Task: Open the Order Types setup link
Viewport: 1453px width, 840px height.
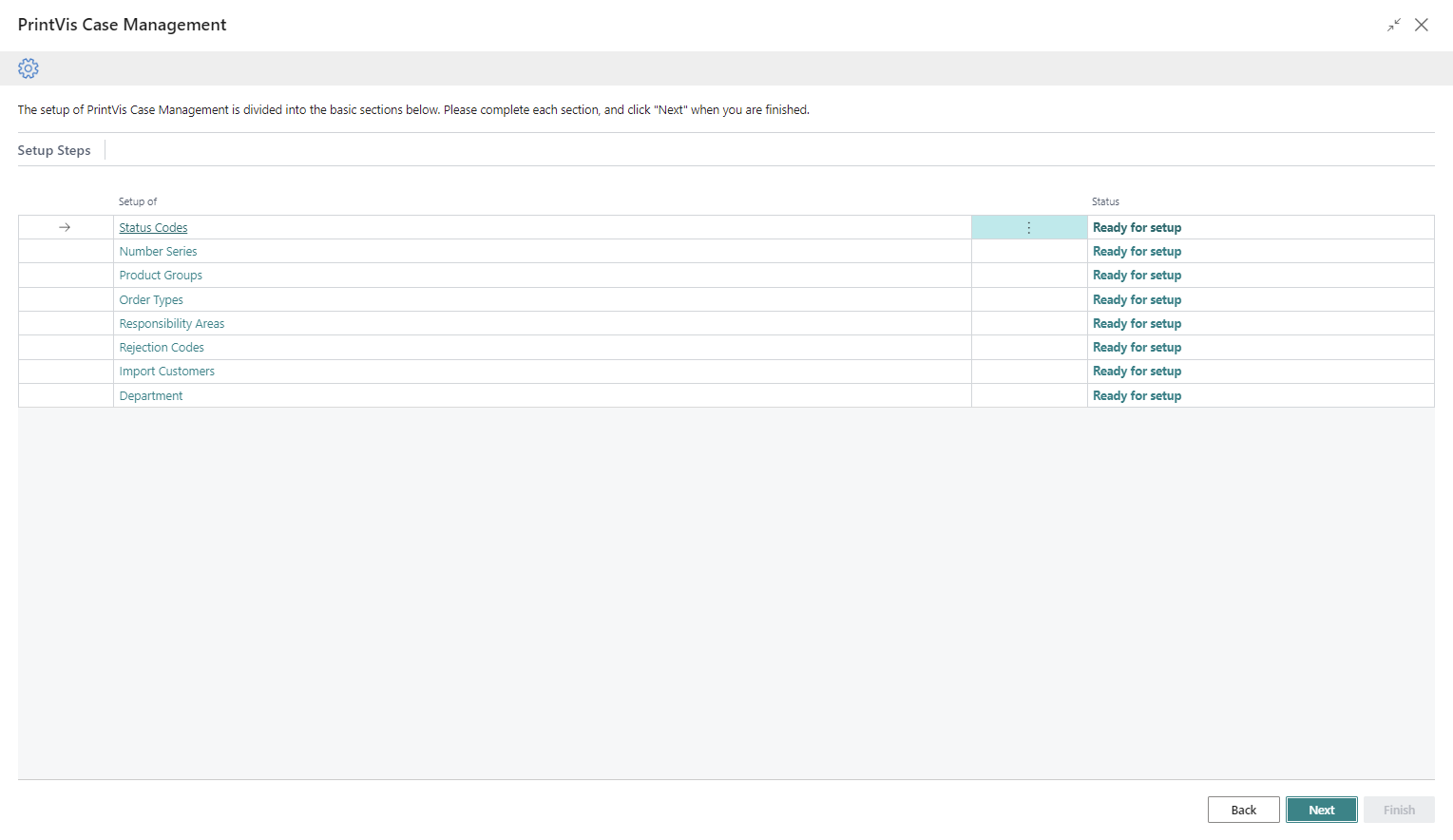Action: [x=151, y=300]
